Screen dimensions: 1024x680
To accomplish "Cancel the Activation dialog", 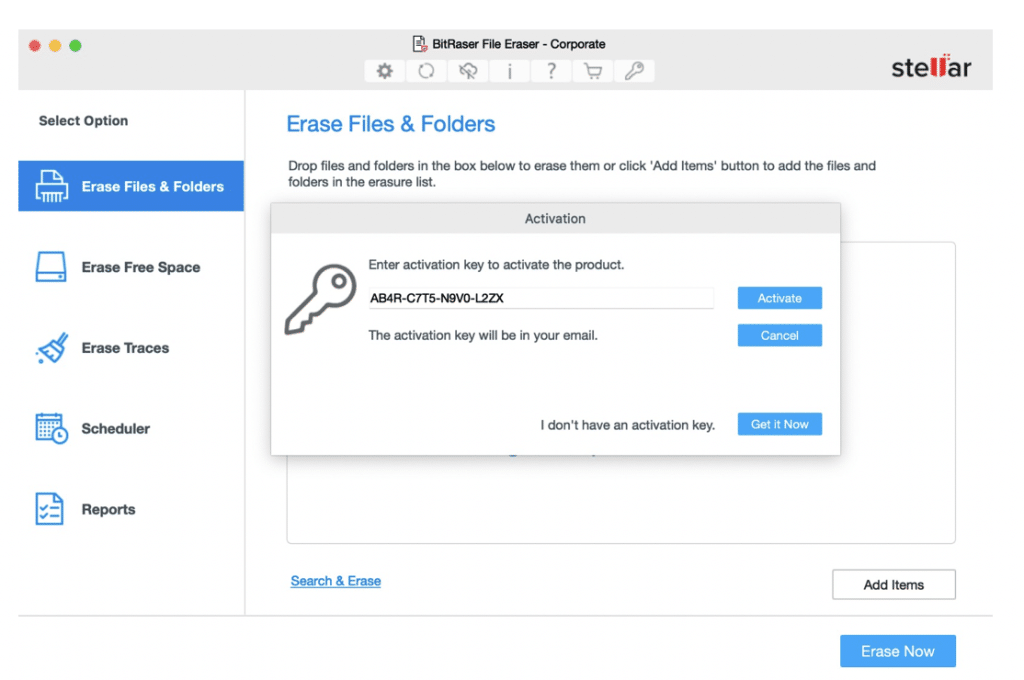I will [780, 335].
